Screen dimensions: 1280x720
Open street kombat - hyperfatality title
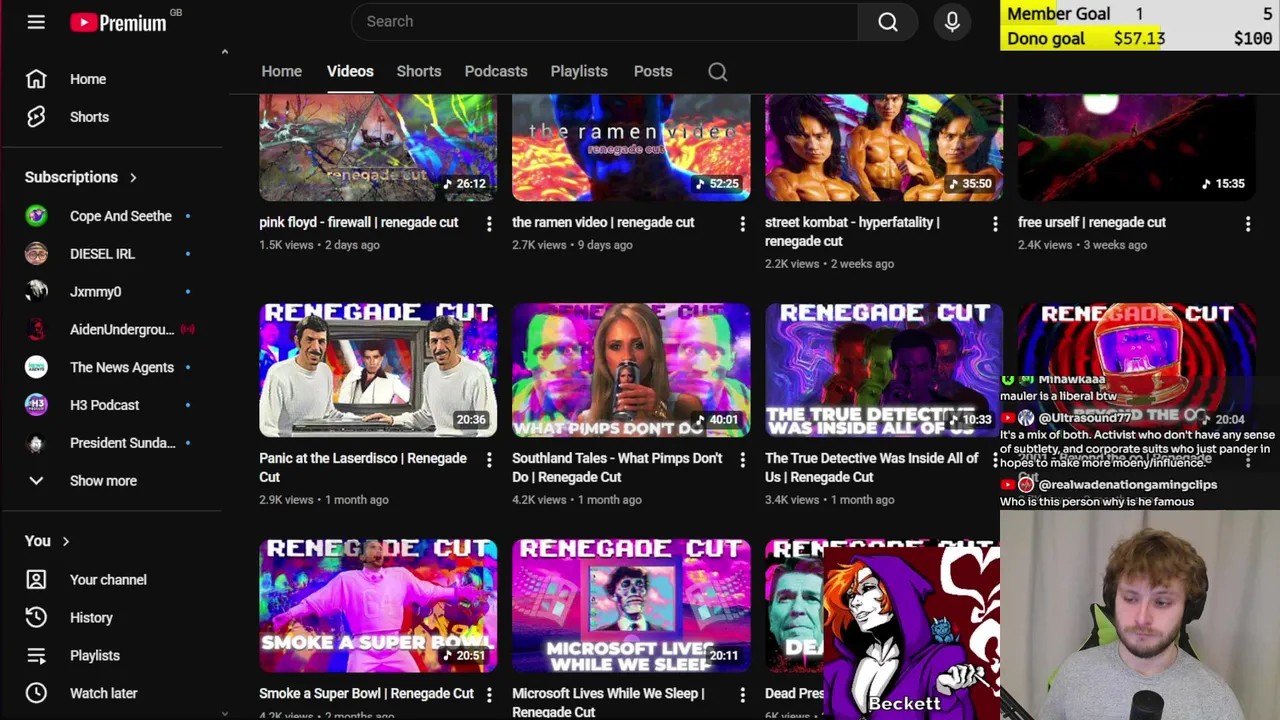coord(852,232)
